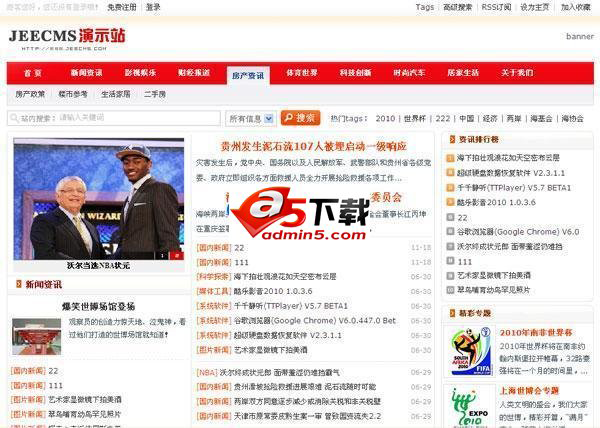Click the [NBA] category tag
Viewport: 600px width, 428px height.
pos(207,372)
